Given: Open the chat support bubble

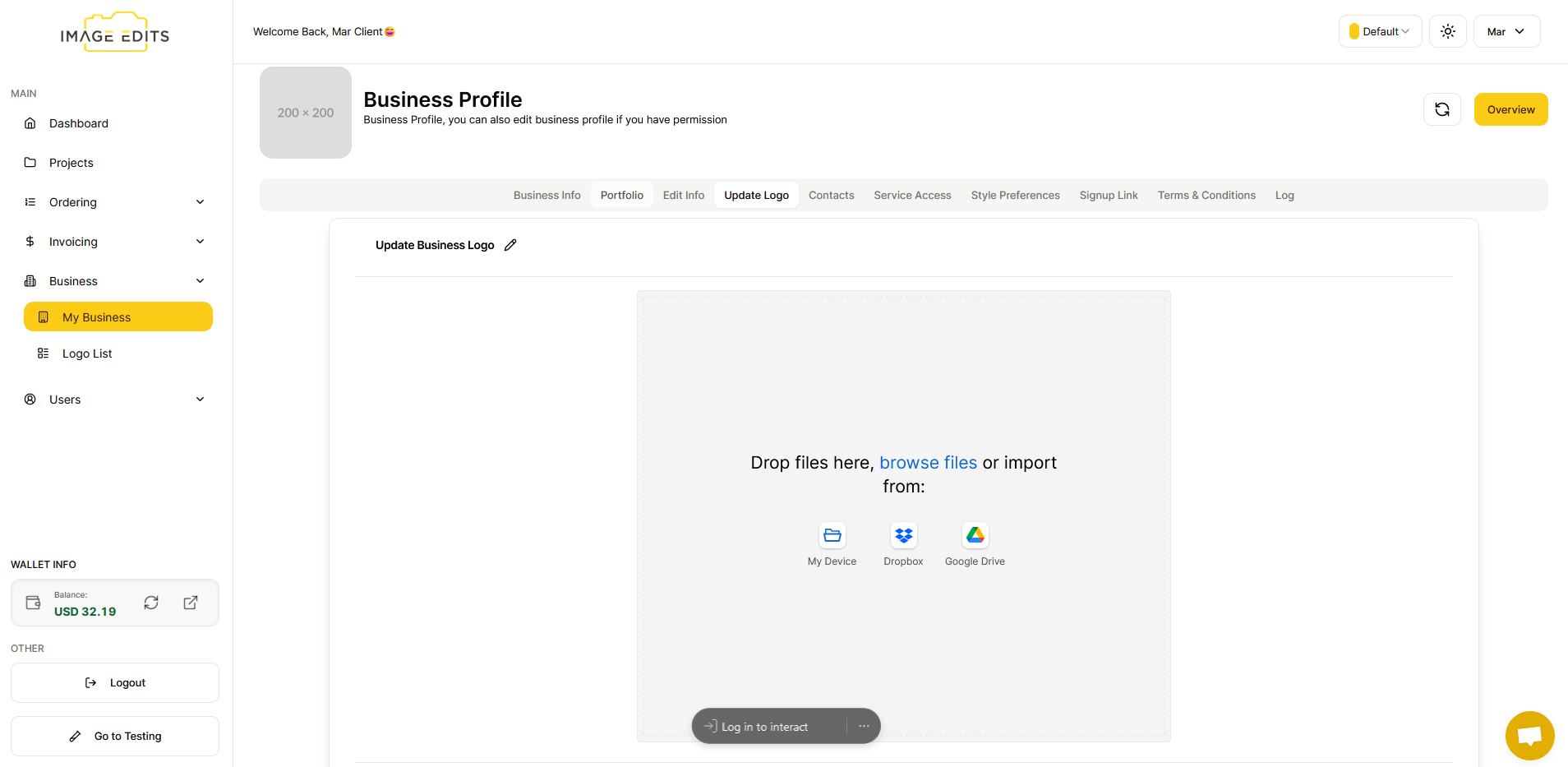Looking at the screenshot, I should click(x=1529, y=735).
